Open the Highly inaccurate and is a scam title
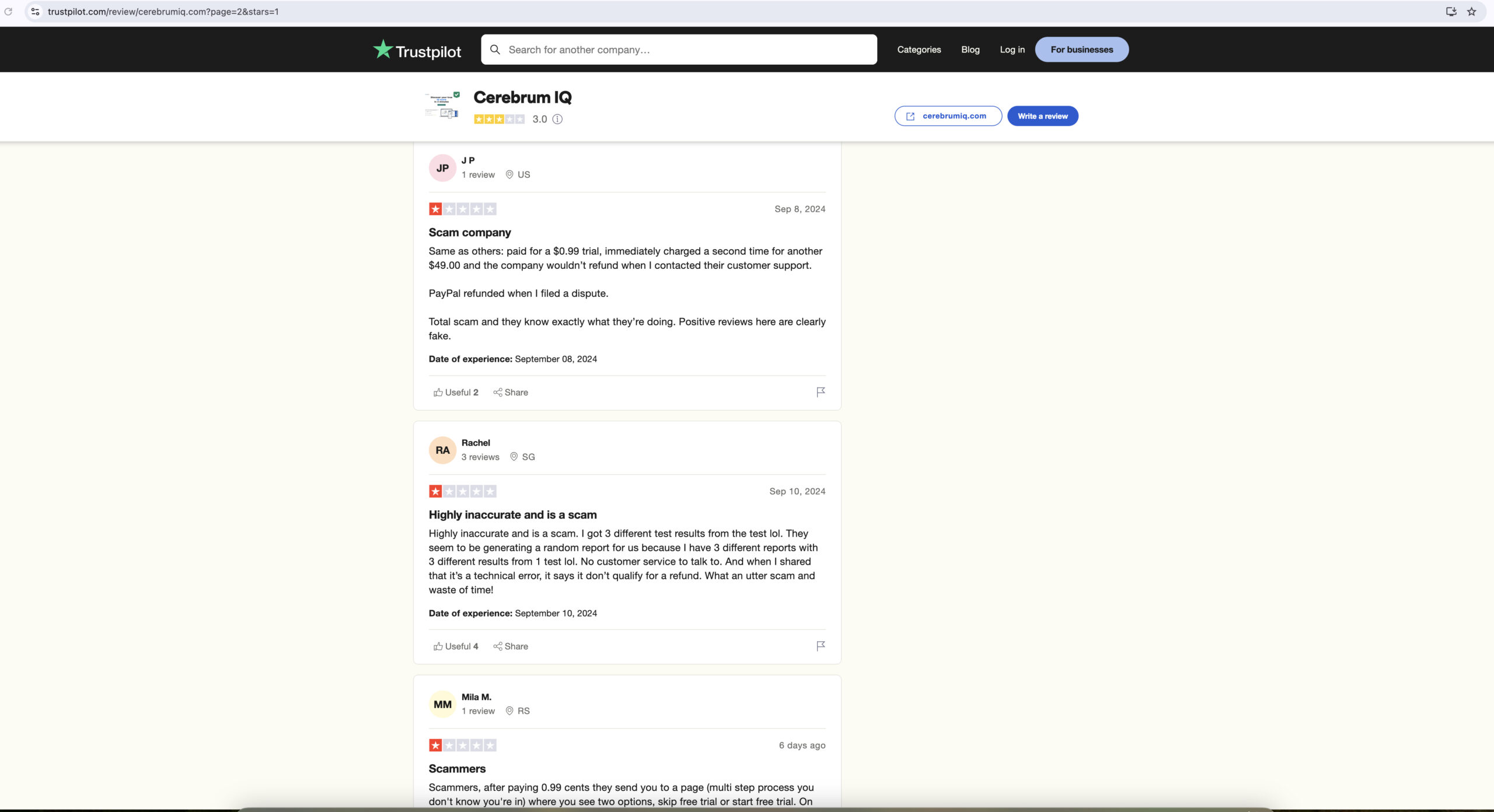1494x812 pixels. pos(512,515)
